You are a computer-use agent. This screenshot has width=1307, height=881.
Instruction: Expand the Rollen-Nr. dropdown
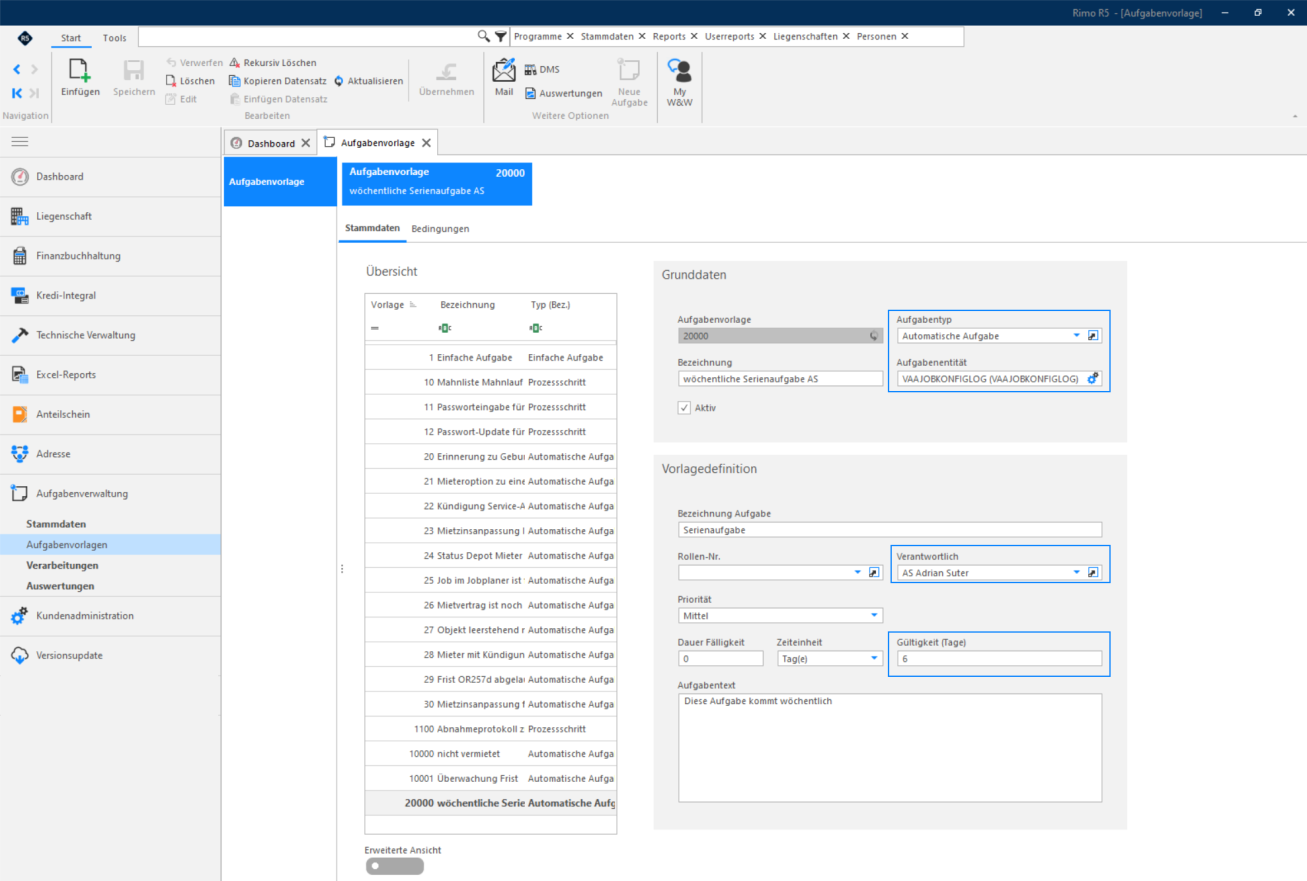coord(858,573)
